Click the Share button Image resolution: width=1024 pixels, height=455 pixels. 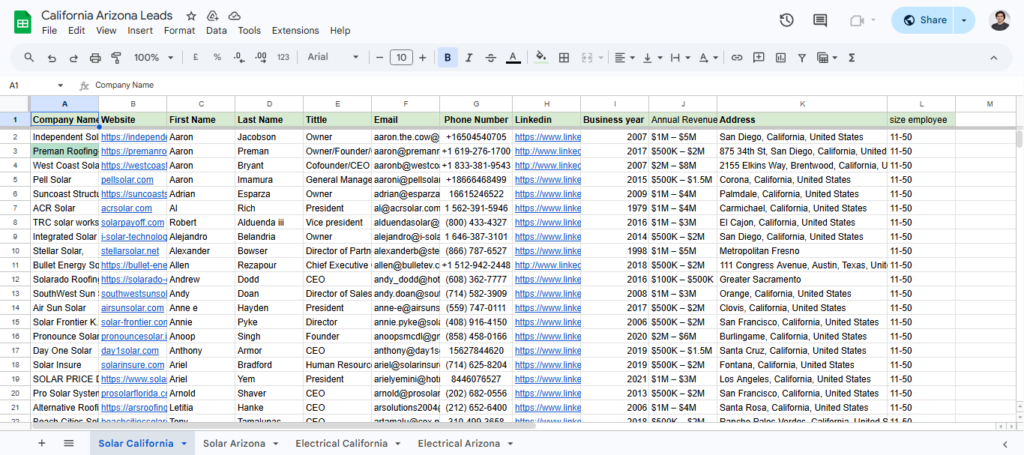click(x=925, y=20)
